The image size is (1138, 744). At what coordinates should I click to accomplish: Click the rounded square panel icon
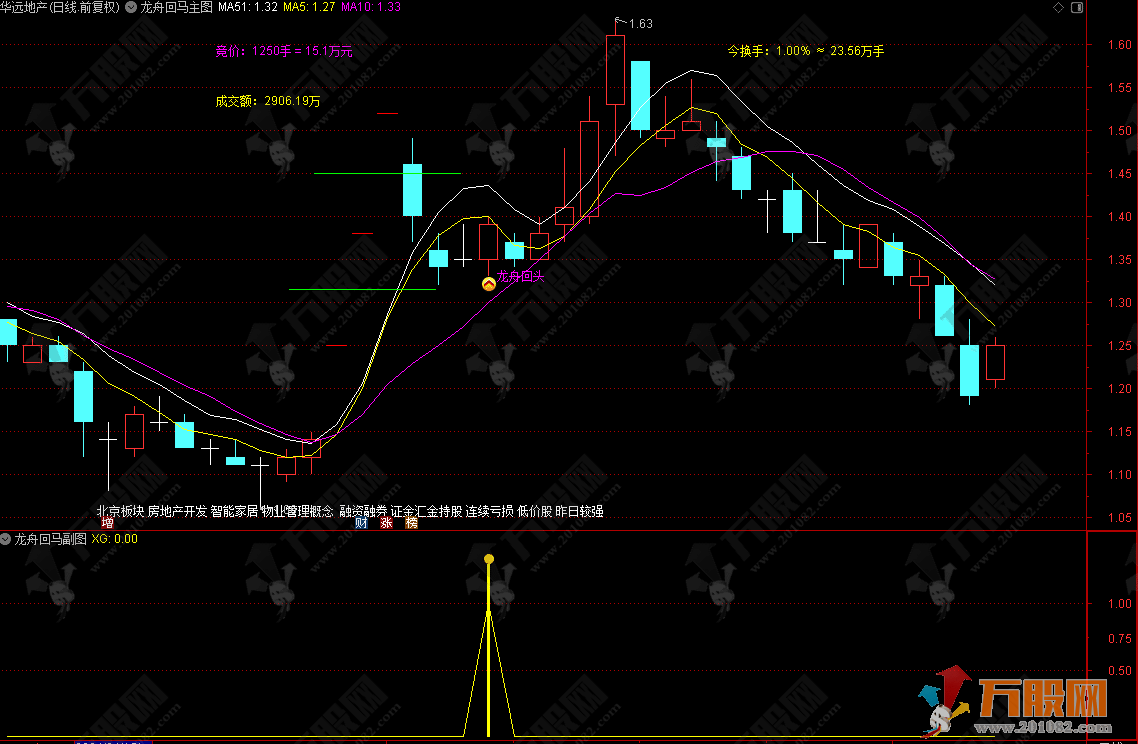click(1077, 7)
